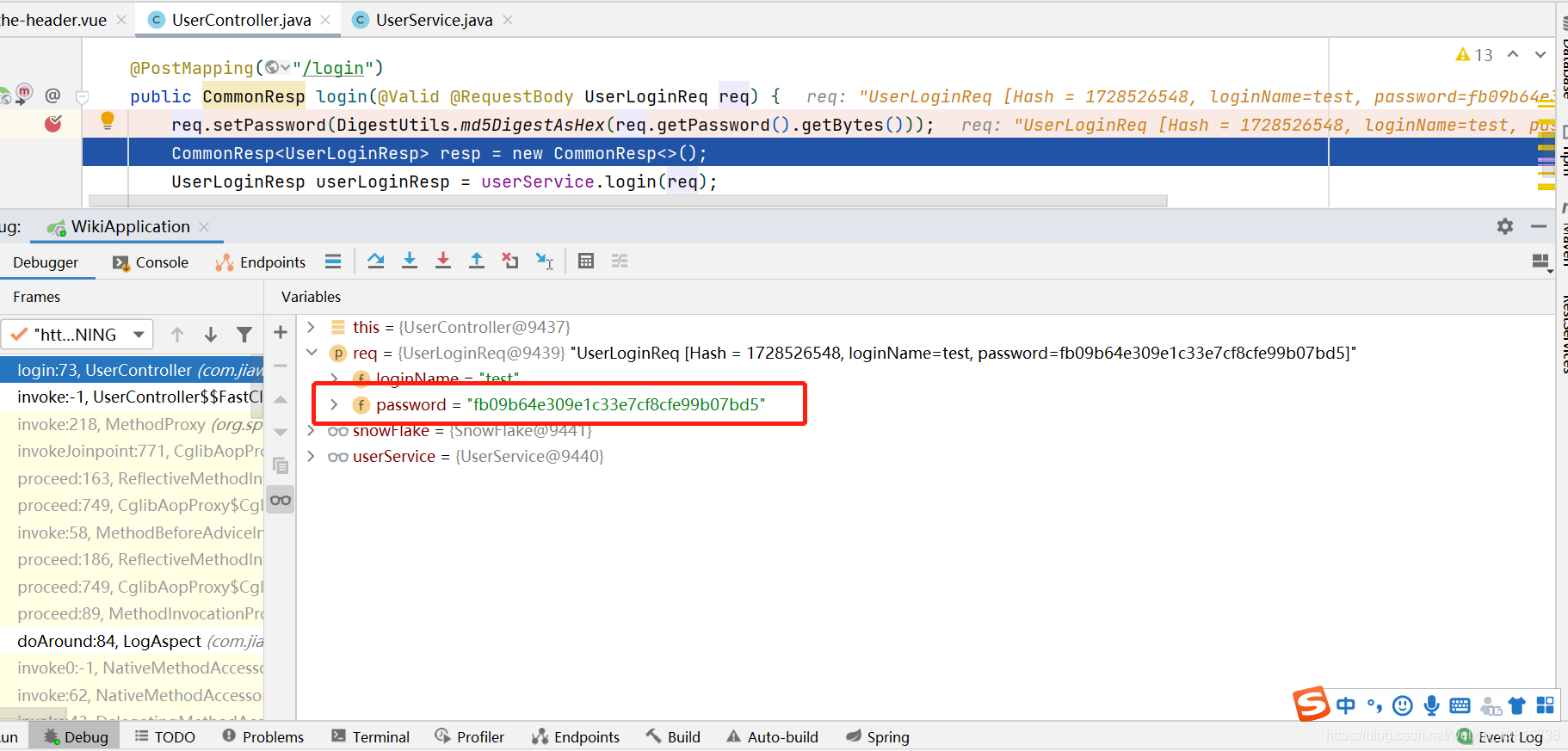Open the Sogou soft keyboard icon

point(1460,706)
